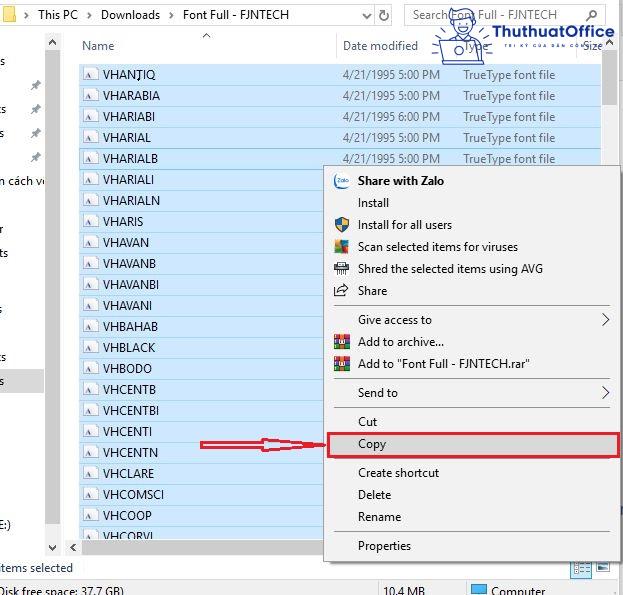Choose Install from the context menu

[x=471, y=203]
